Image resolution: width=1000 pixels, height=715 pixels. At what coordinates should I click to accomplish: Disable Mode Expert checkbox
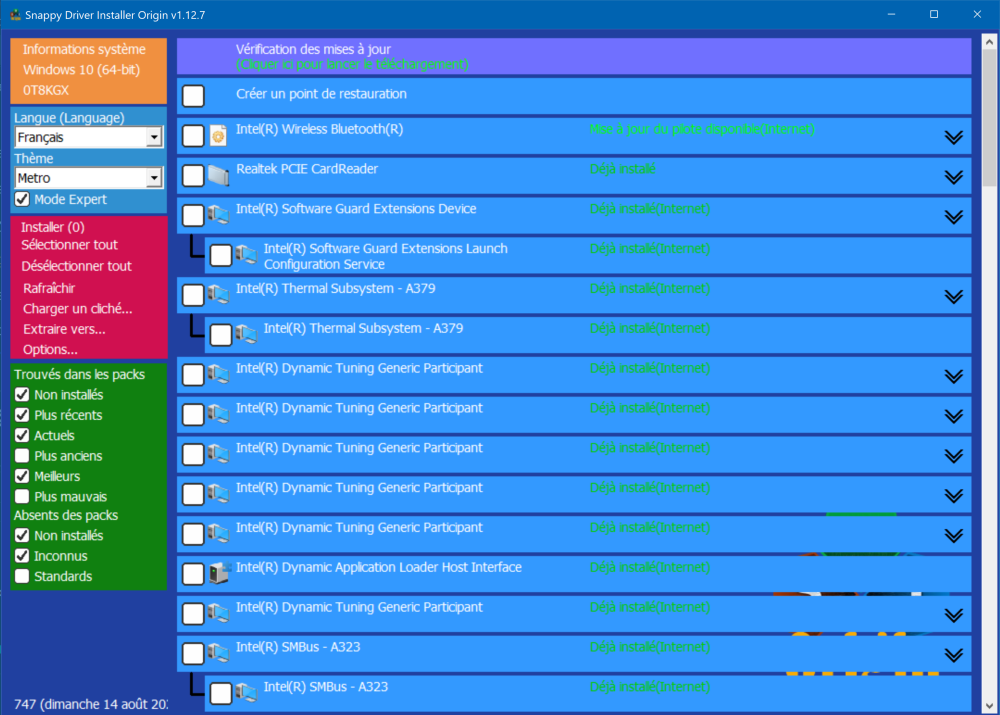point(22,199)
